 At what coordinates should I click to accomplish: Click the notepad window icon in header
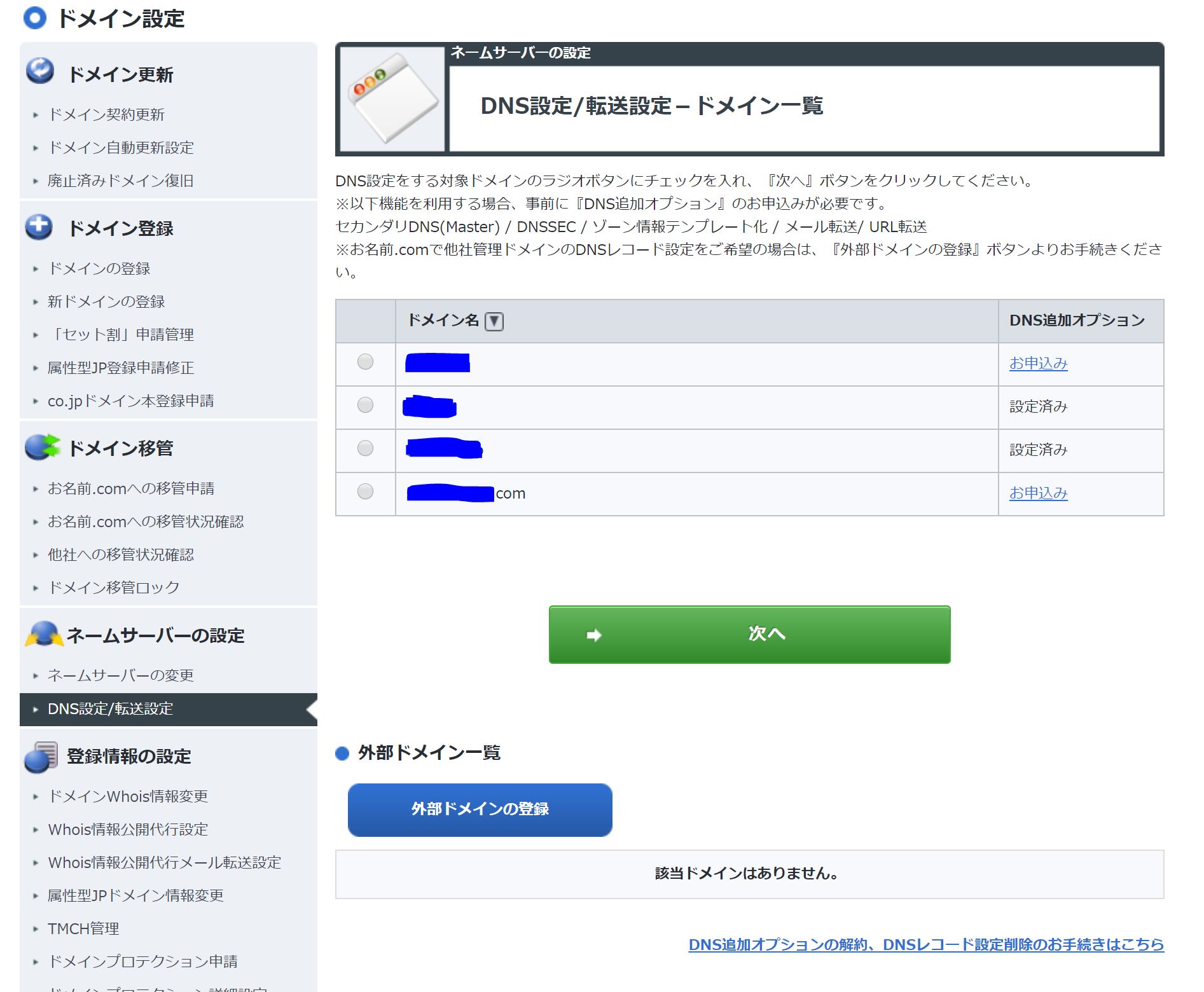coord(392,99)
